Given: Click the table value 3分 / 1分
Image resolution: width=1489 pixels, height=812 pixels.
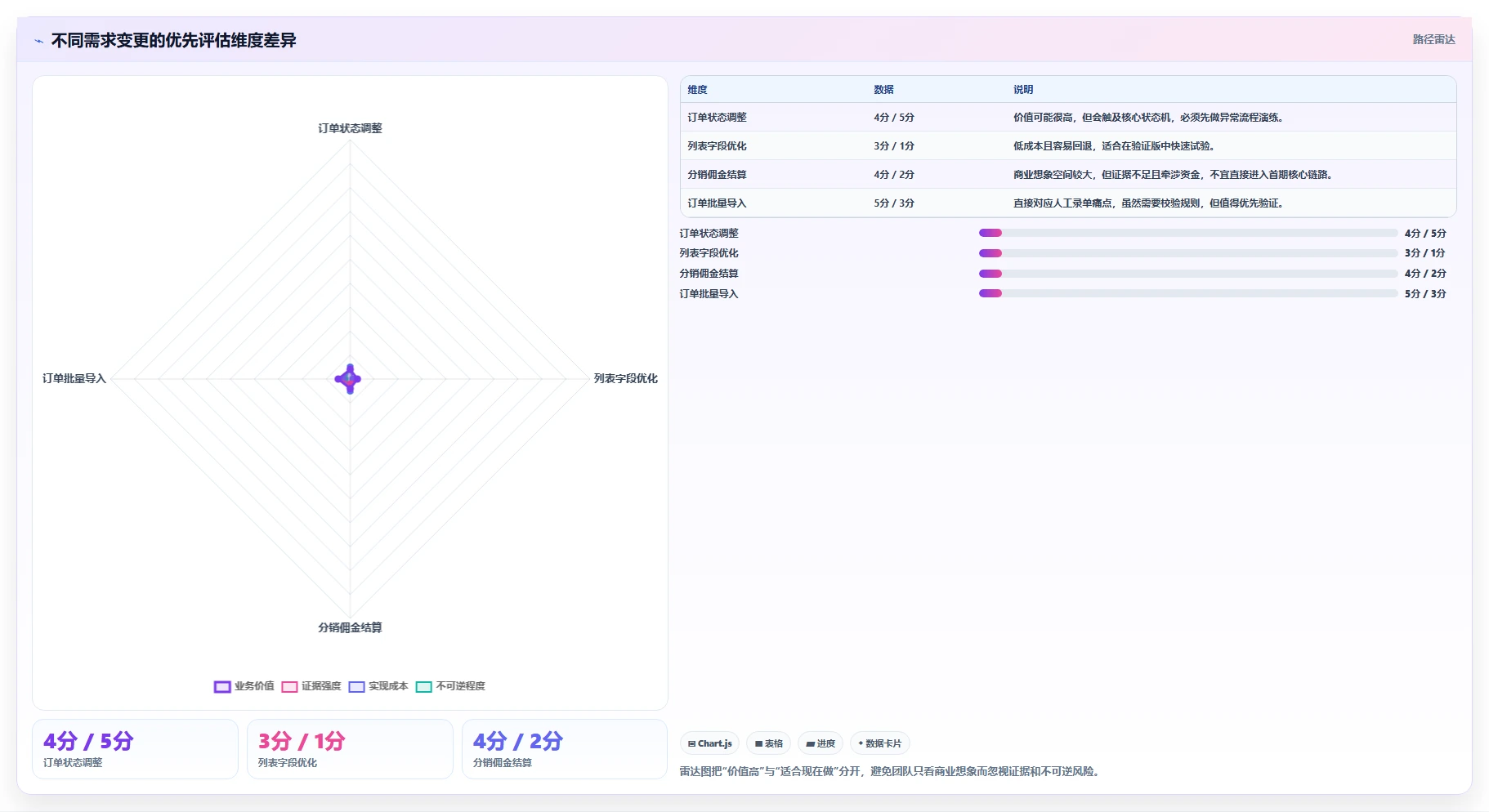Looking at the screenshot, I should (x=894, y=146).
